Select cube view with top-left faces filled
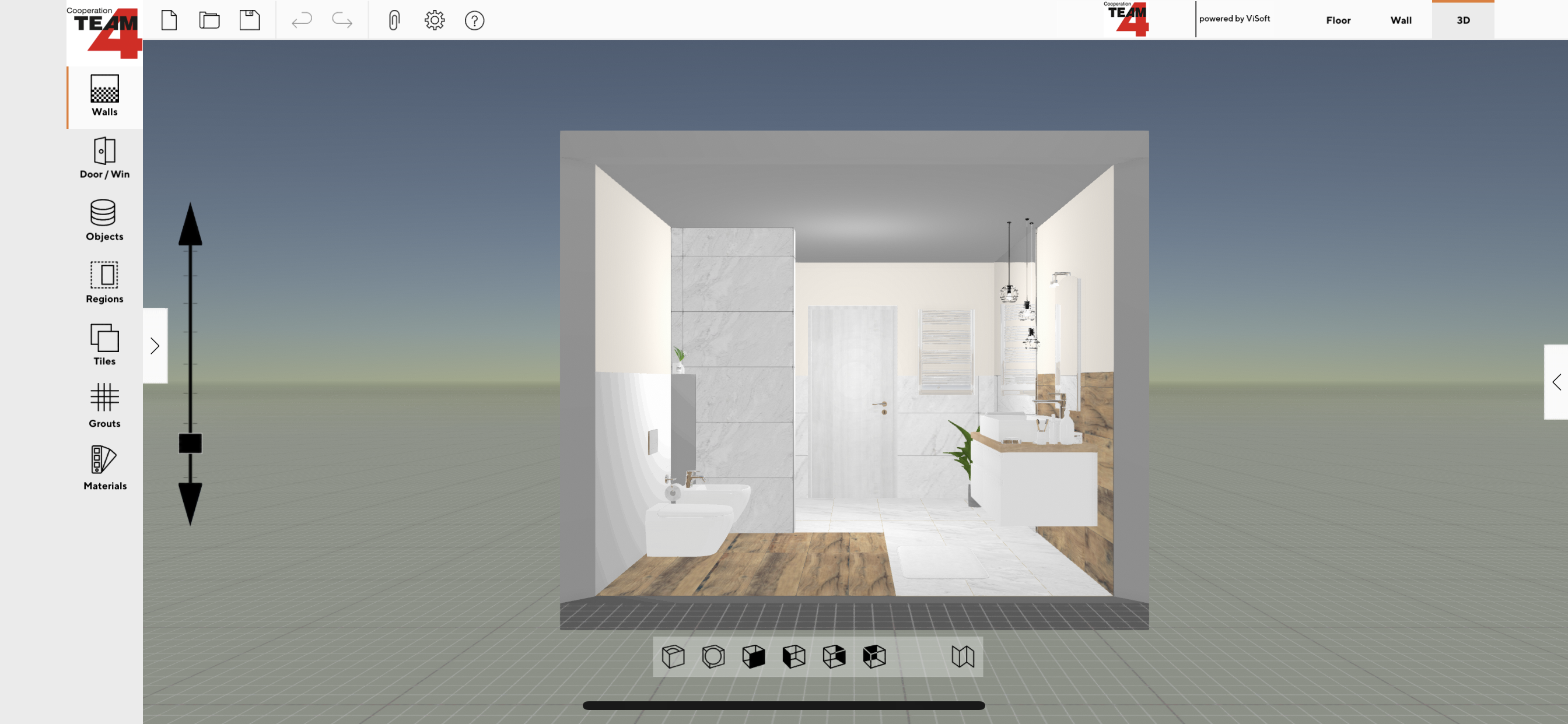The image size is (1568, 724). coord(874,656)
